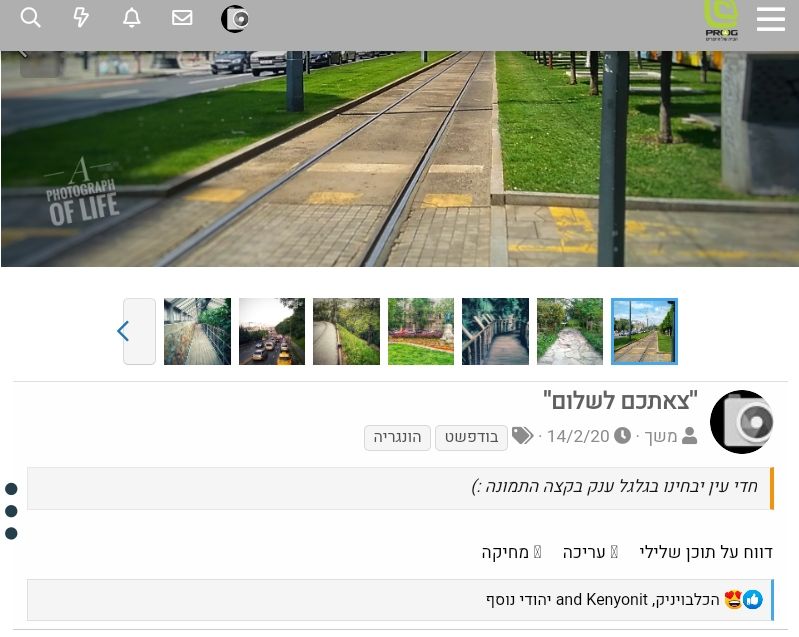Click מחיקה delete link
Viewport: 799px width, 637px height.
point(512,552)
